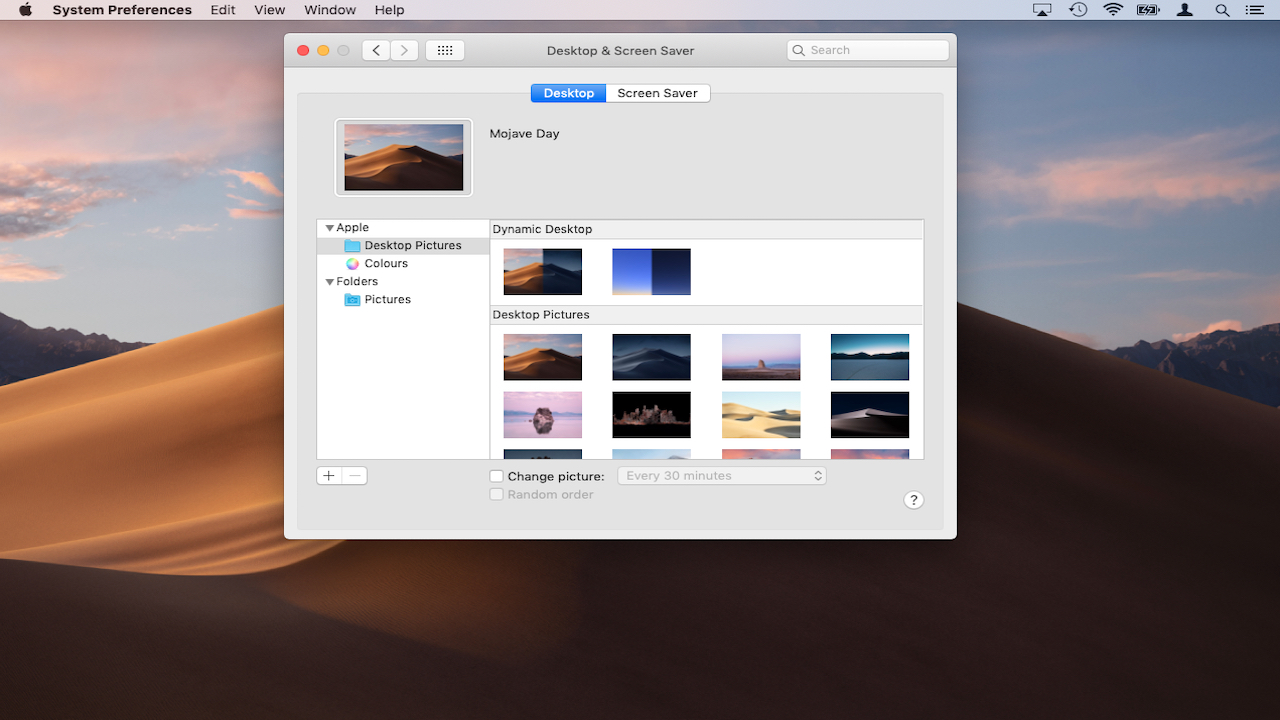Click the Desktop & Screen Saver window title
The image size is (1280, 720).
620,50
